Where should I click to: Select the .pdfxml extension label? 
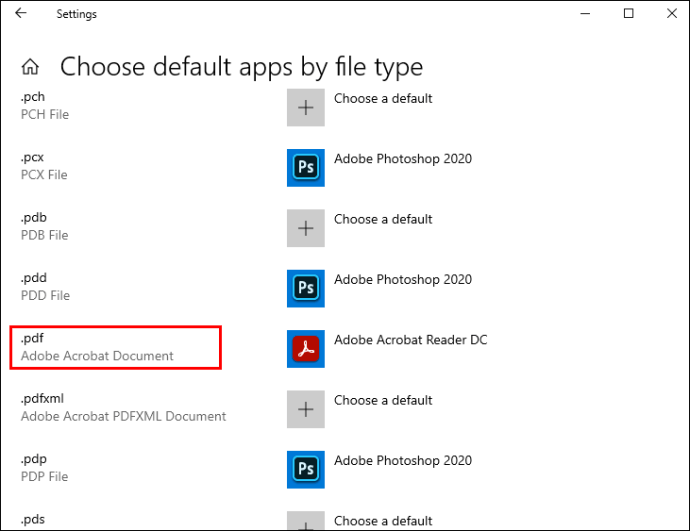[x=42, y=399]
